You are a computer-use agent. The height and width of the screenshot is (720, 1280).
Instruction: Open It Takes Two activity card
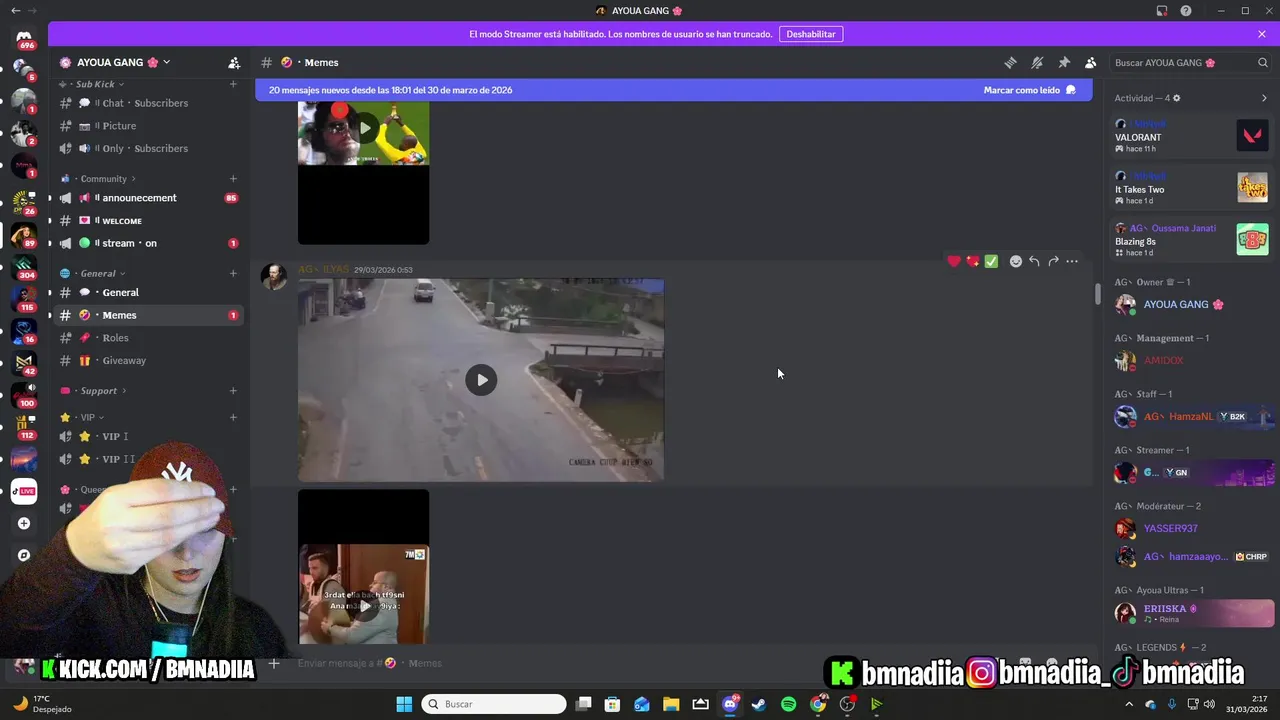[1191, 188]
